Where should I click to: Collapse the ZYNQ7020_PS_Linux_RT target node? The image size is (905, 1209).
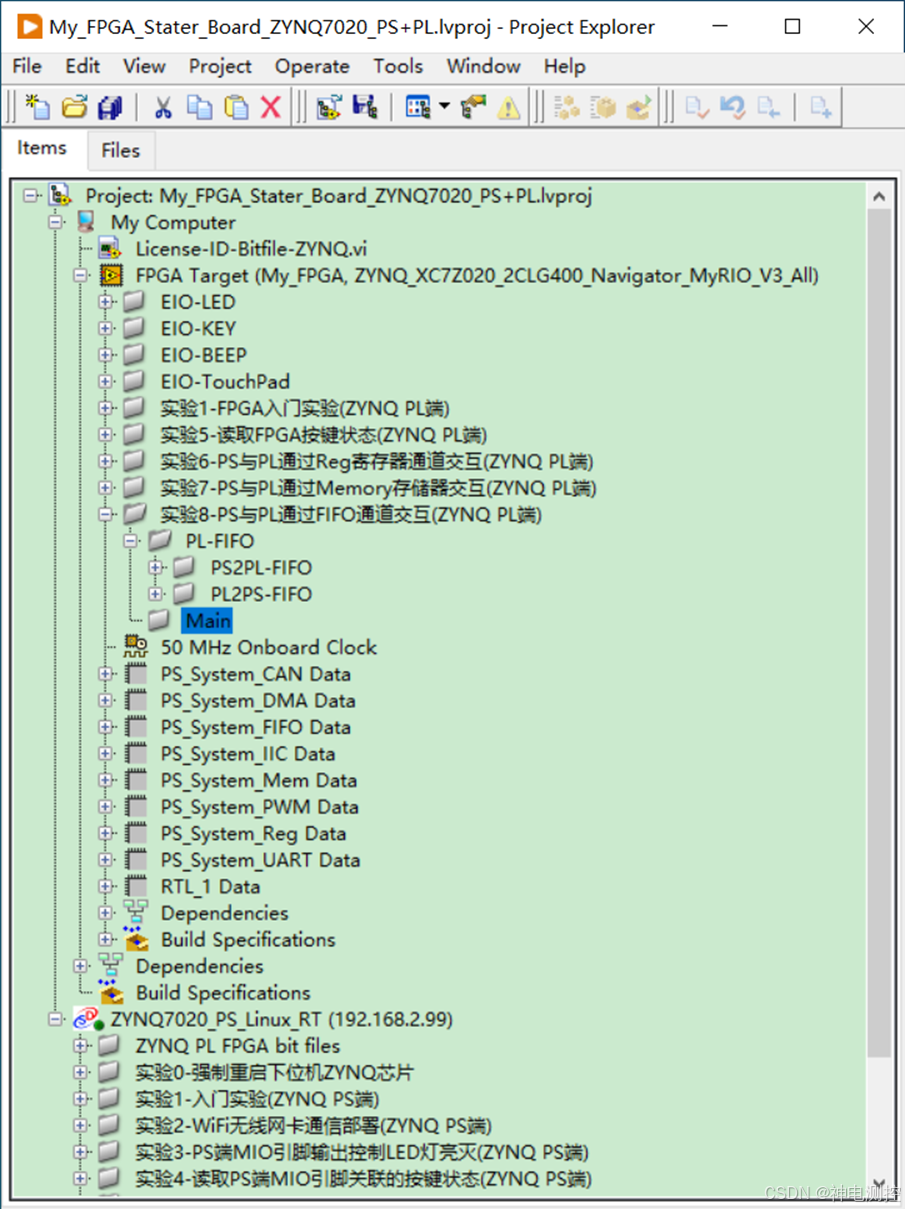click(x=55, y=1019)
